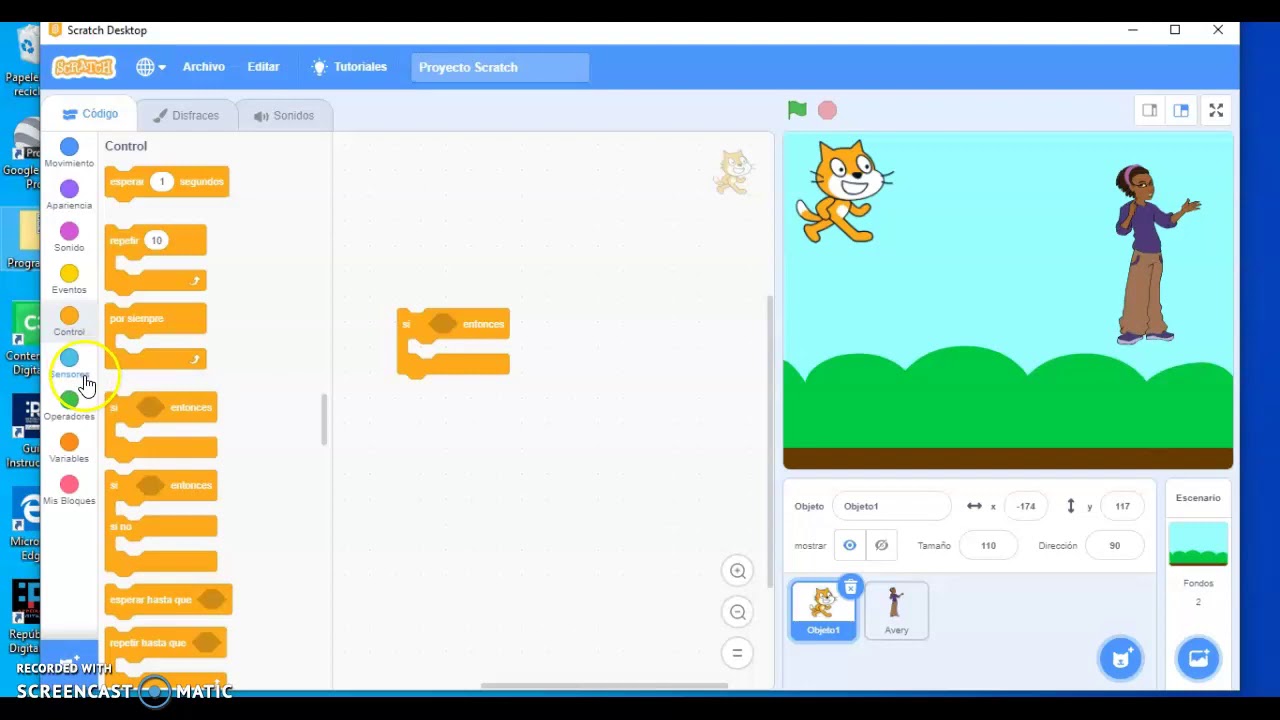The height and width of the screenshot is (720, 1280).
Task: Select the Apariencia block category
Action: tap(69, 195)
